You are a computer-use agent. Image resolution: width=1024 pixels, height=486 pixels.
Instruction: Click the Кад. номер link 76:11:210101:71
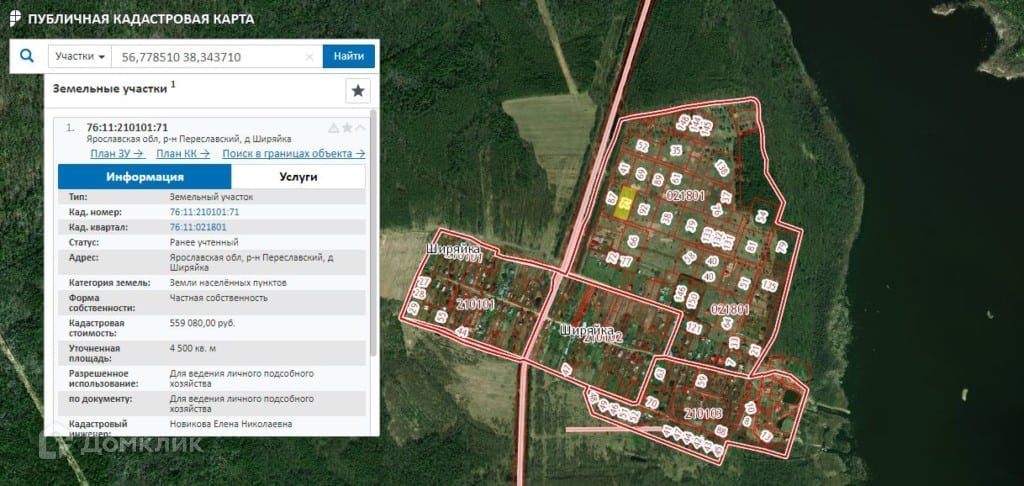(x=204, y=212)
